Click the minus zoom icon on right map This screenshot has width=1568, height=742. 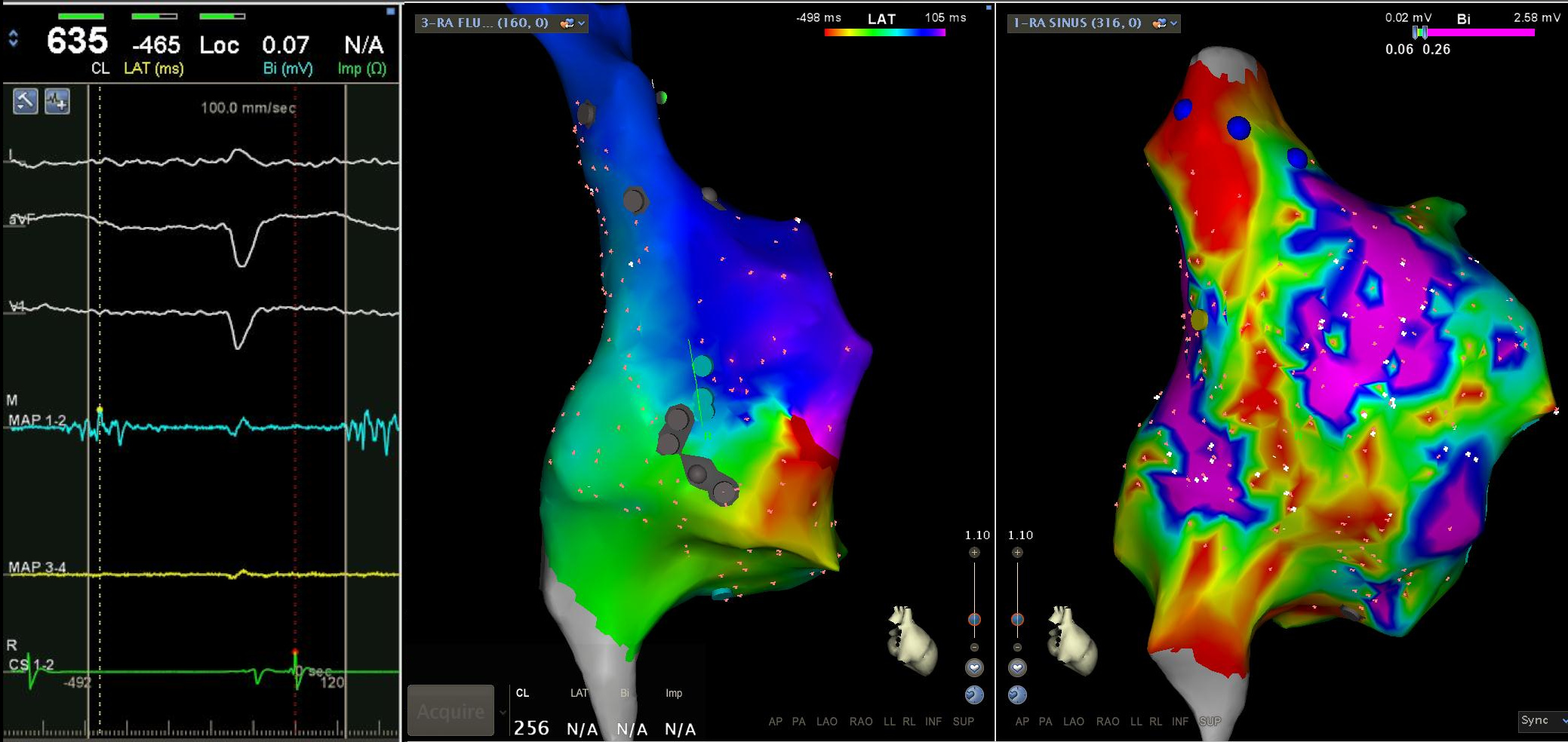tap(1017, 647)
